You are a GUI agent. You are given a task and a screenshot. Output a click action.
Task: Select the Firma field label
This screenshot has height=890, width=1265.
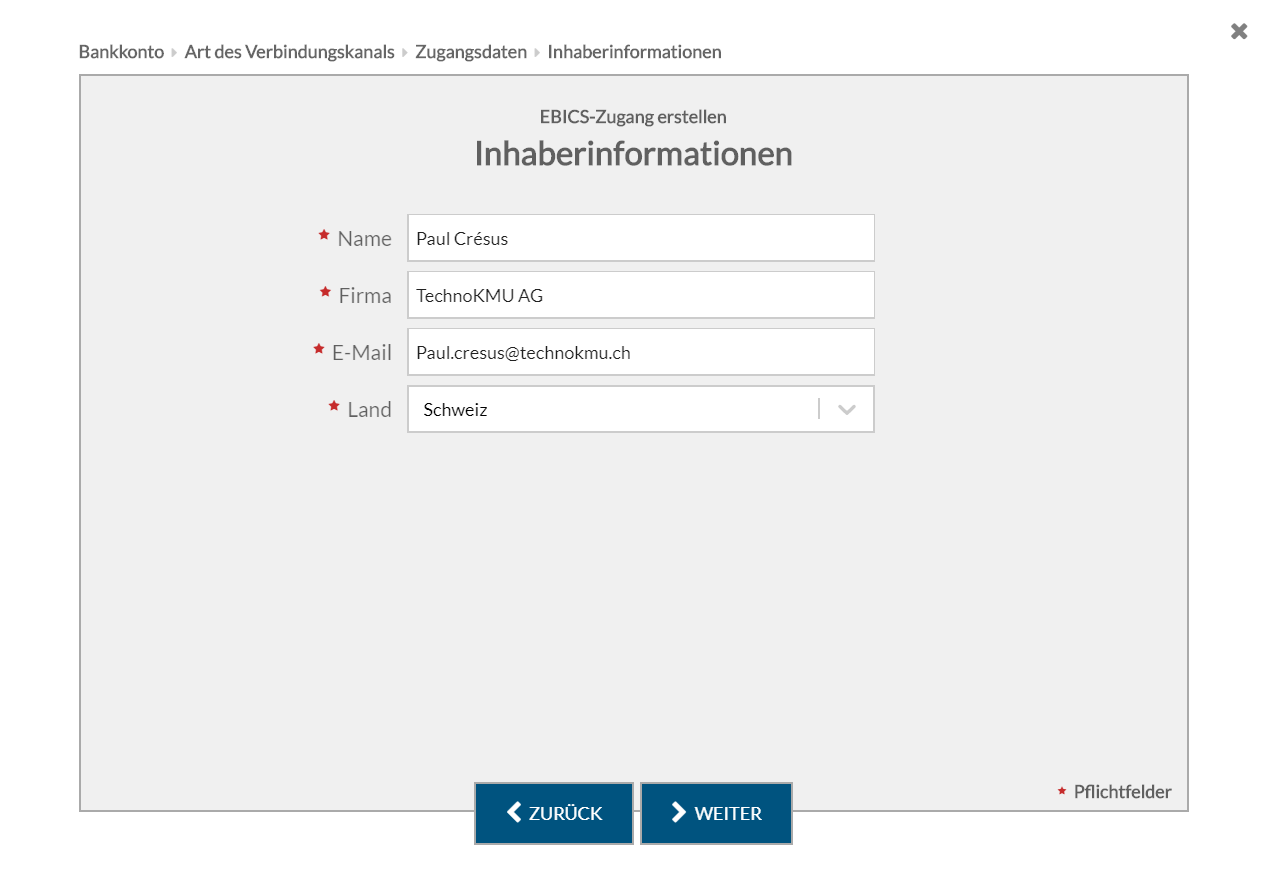(365, 296)
